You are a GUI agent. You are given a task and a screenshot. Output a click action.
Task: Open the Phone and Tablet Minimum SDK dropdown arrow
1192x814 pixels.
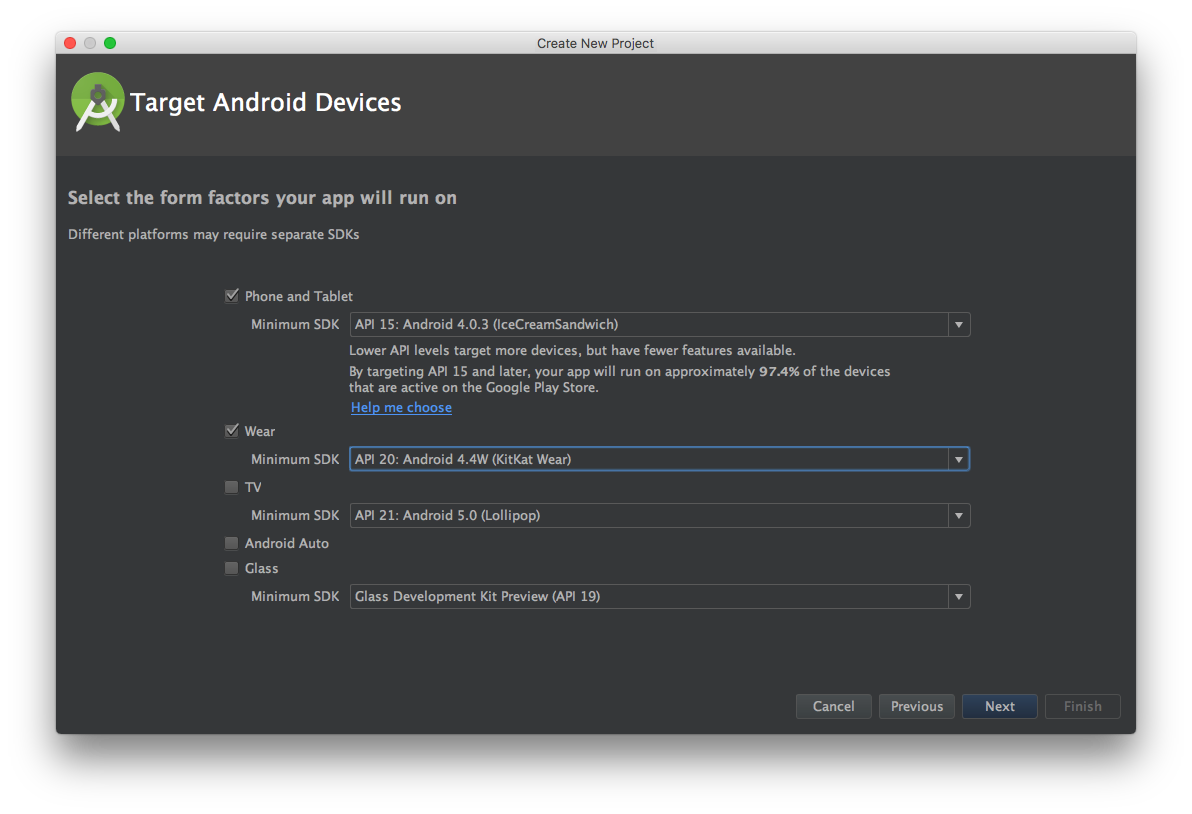(x=959, y=325)
